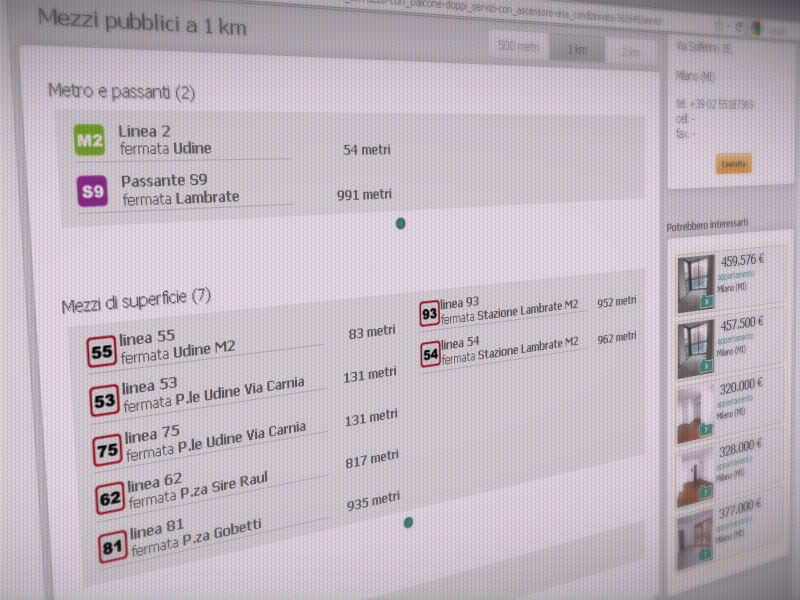Image resolution: width=800 pixels, height=600 pixels.
Task: Select the 328.000 € price link
Action: tap(740, 449)
